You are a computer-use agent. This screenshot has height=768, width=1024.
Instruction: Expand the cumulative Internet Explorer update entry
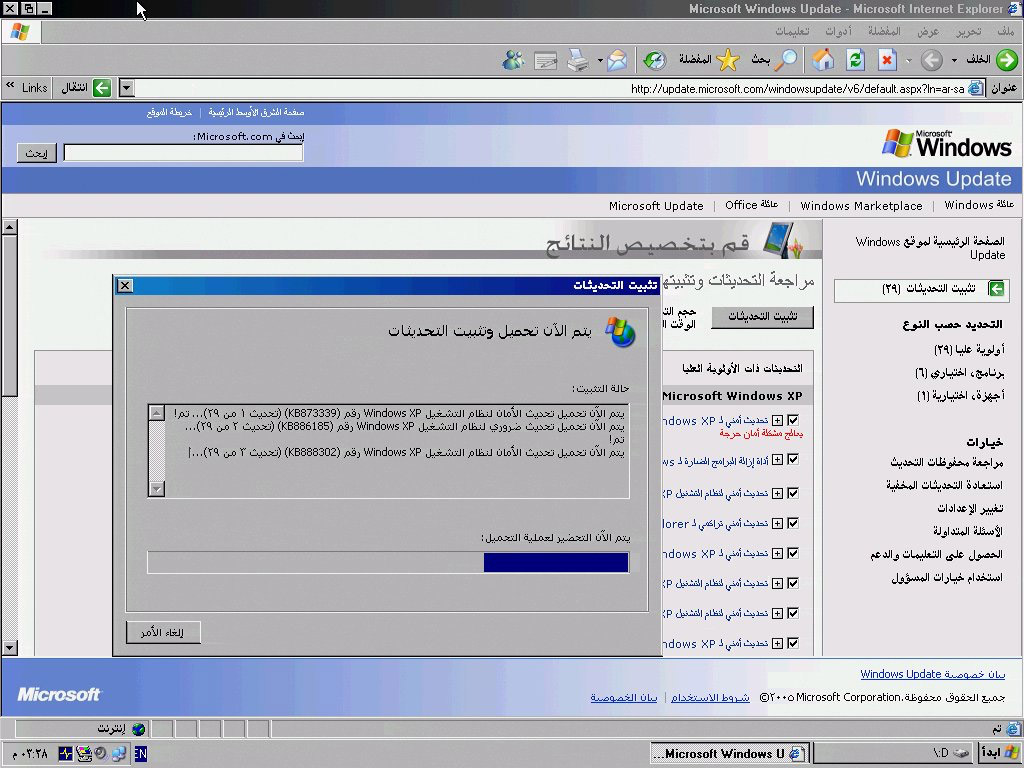pyautogui.click(x=777, y=523)
